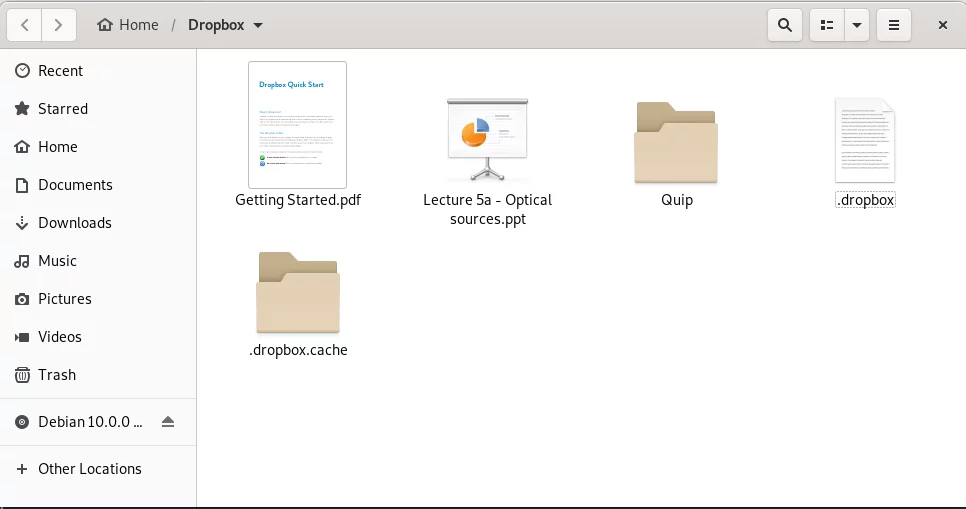Go to Home in the sidebar
The height and width of the screenshot is (509, 966).
pyautogui.click(x=98, y=147)
